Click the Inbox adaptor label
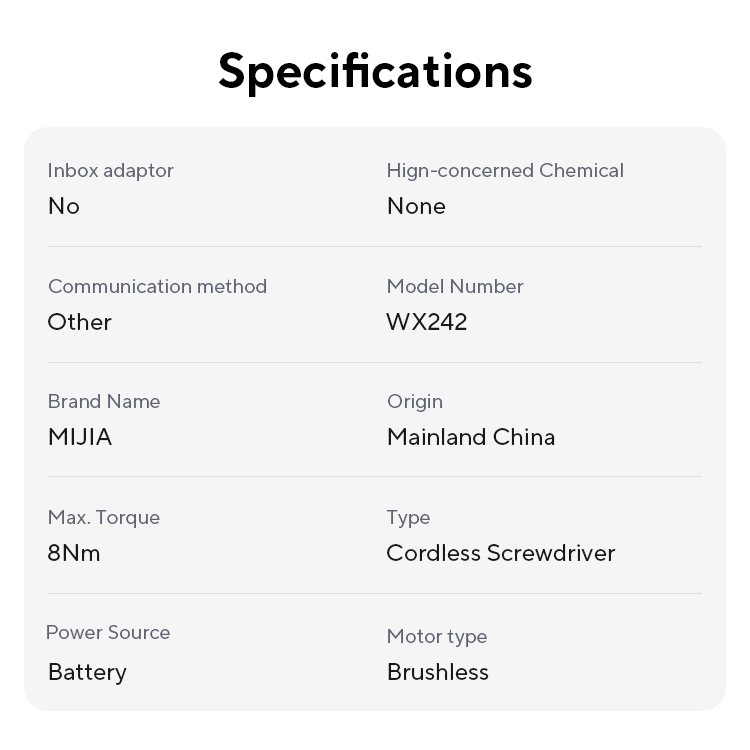The height and width of the screenshot is (750, 750). pos(110,170)
